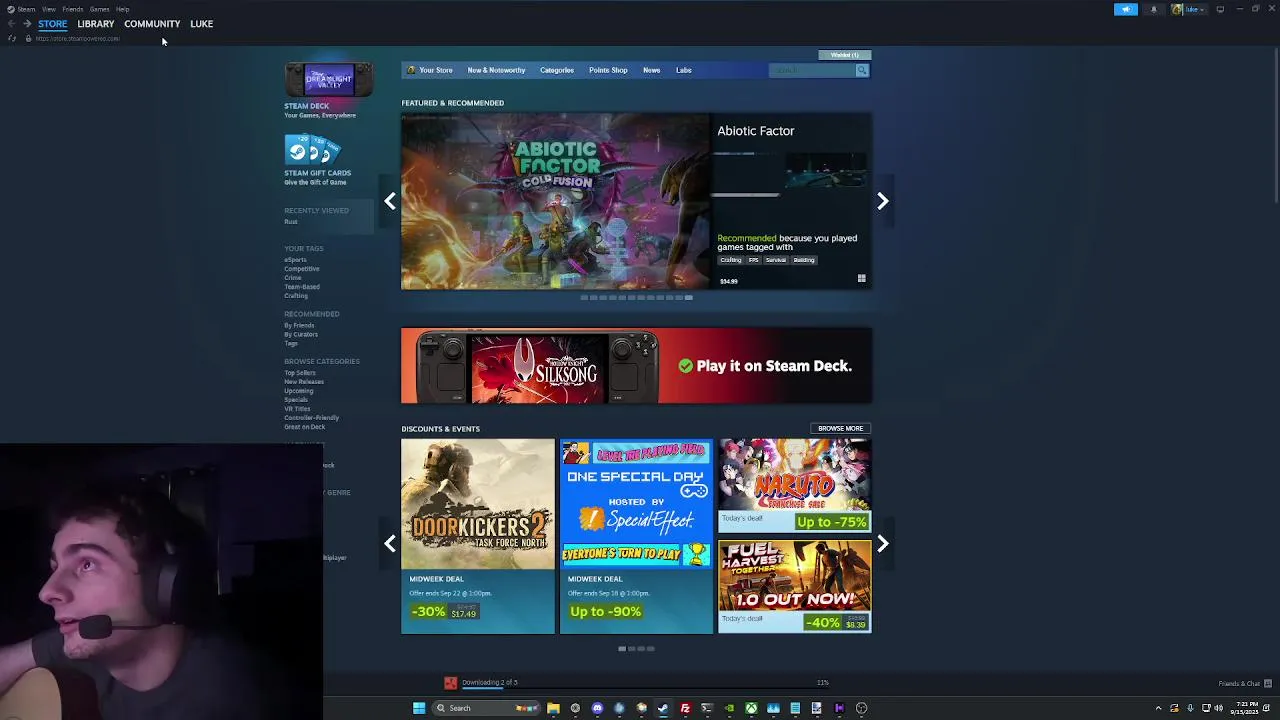Open the Fuel Harvest Together deal
The image size is (1280, 720).
794,587
